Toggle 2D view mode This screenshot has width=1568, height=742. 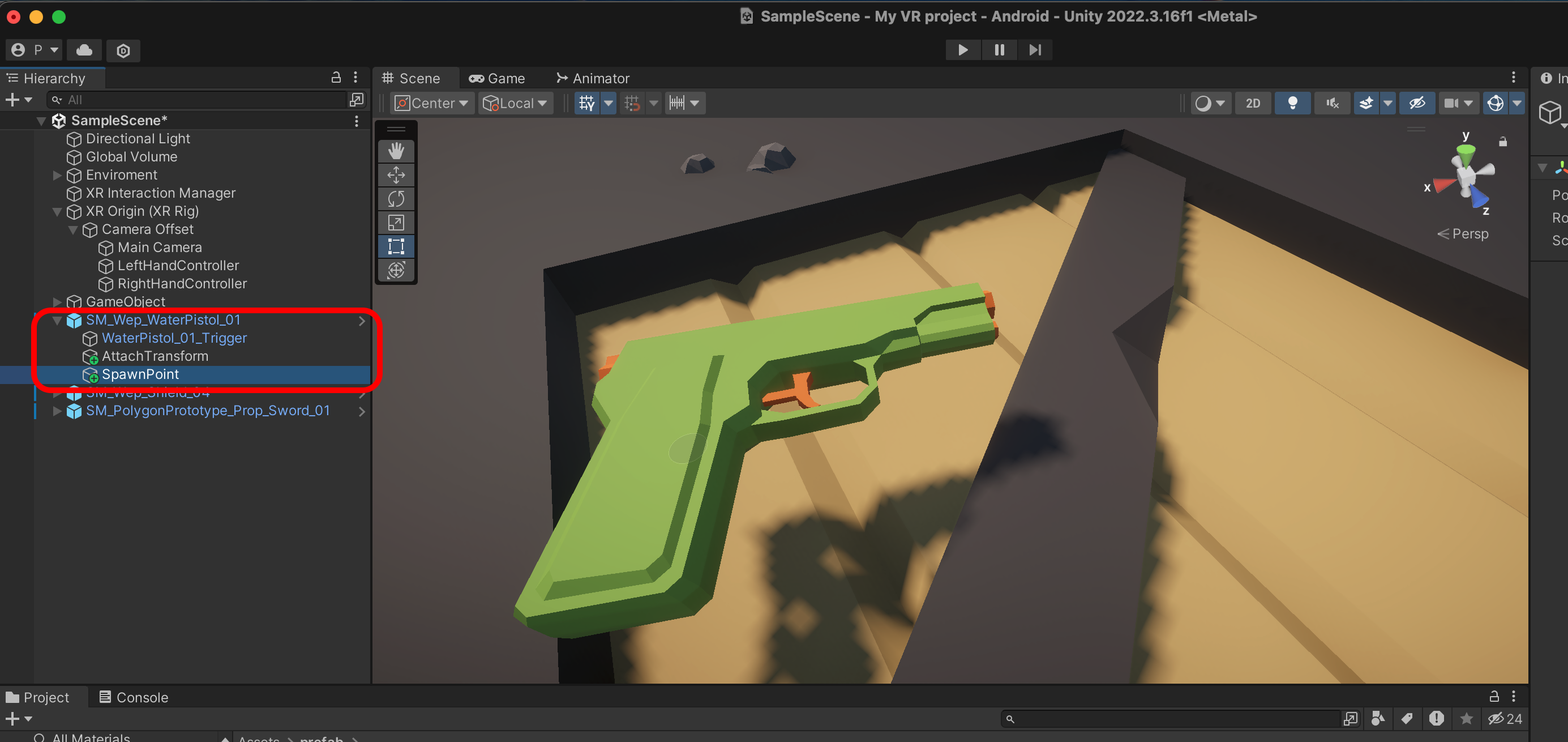click(x=1252, y=103)
